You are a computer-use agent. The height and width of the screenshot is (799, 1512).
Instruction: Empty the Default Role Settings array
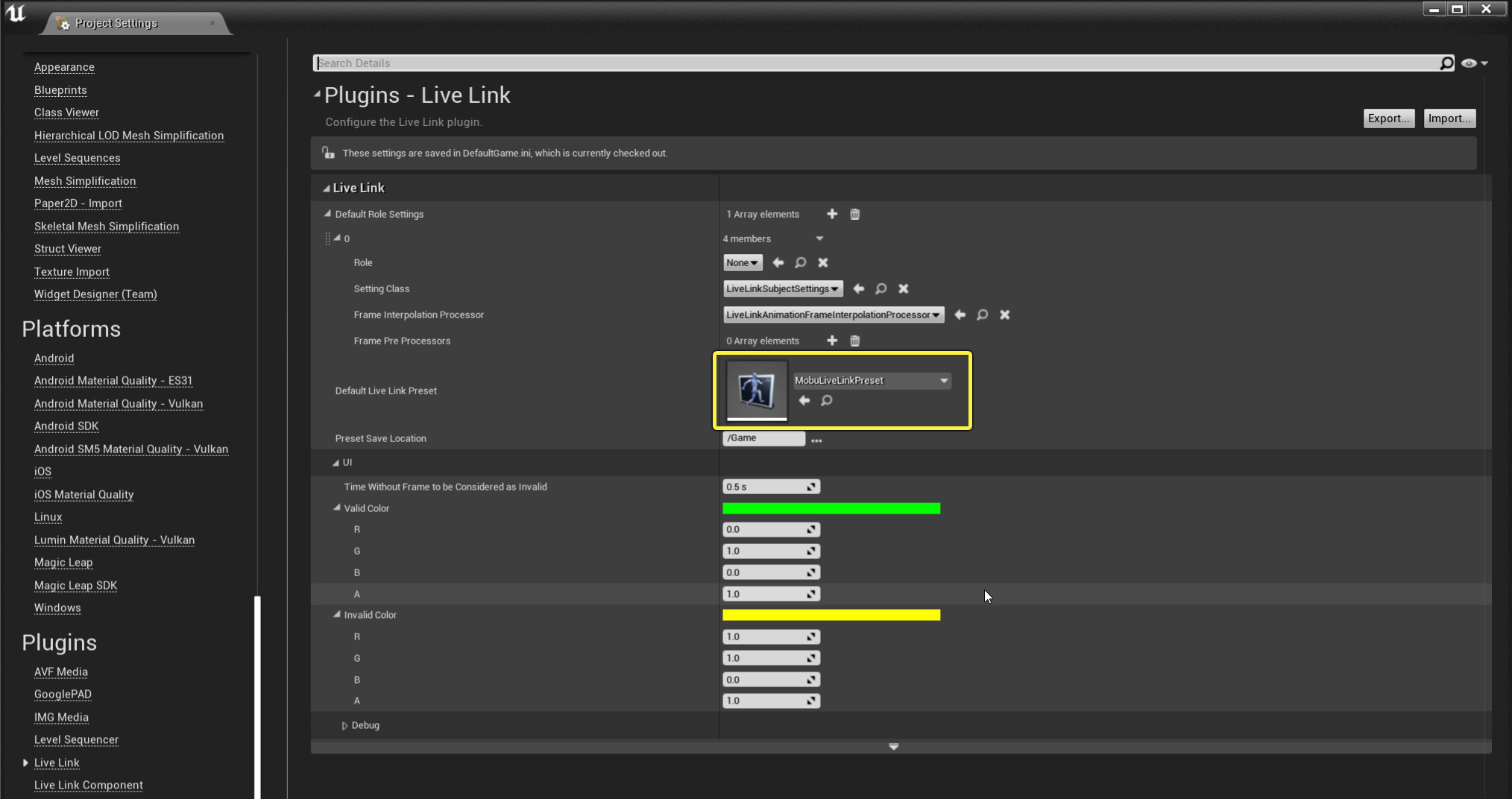[855, 214]
